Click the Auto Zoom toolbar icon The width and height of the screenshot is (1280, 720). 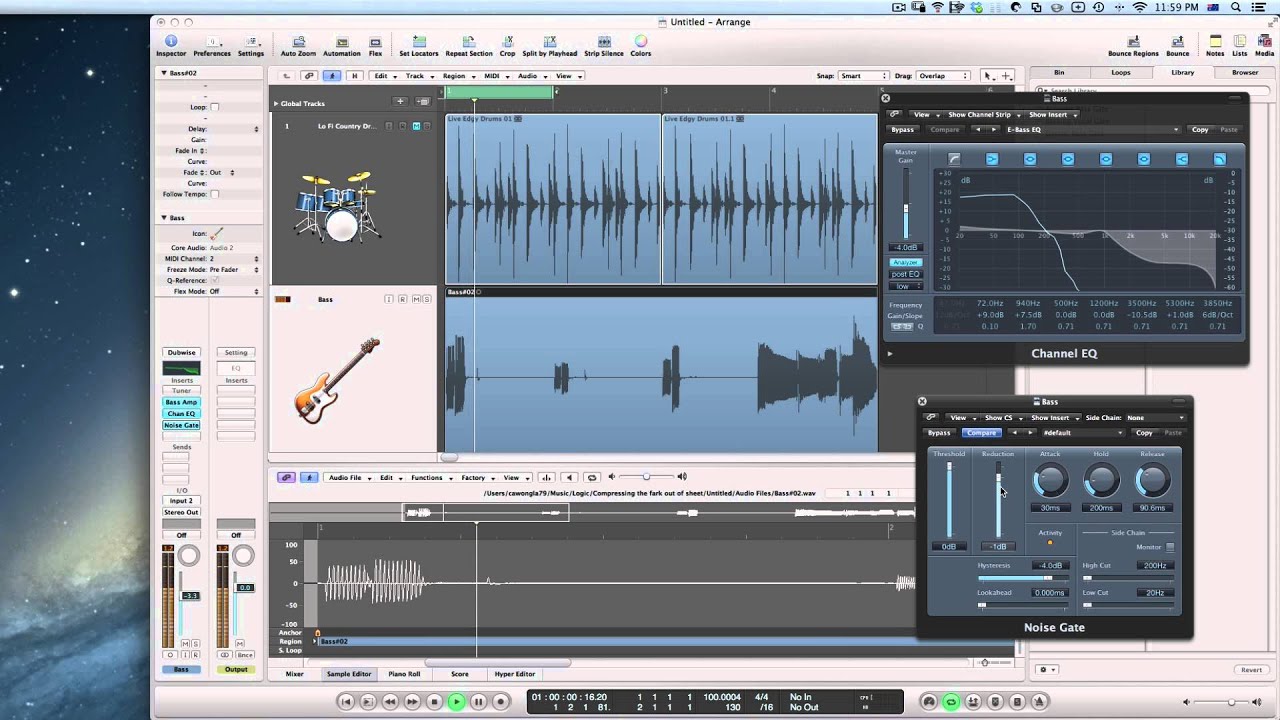pos(298,46)
